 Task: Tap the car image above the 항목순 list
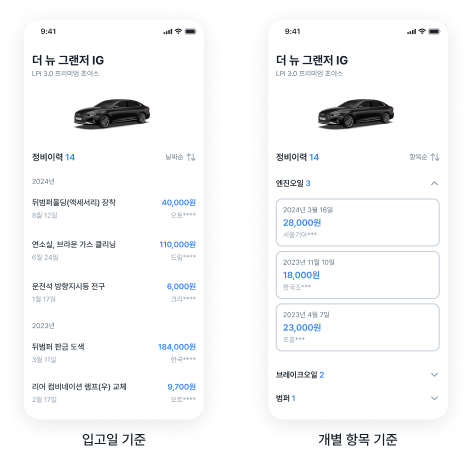(356, 113)
